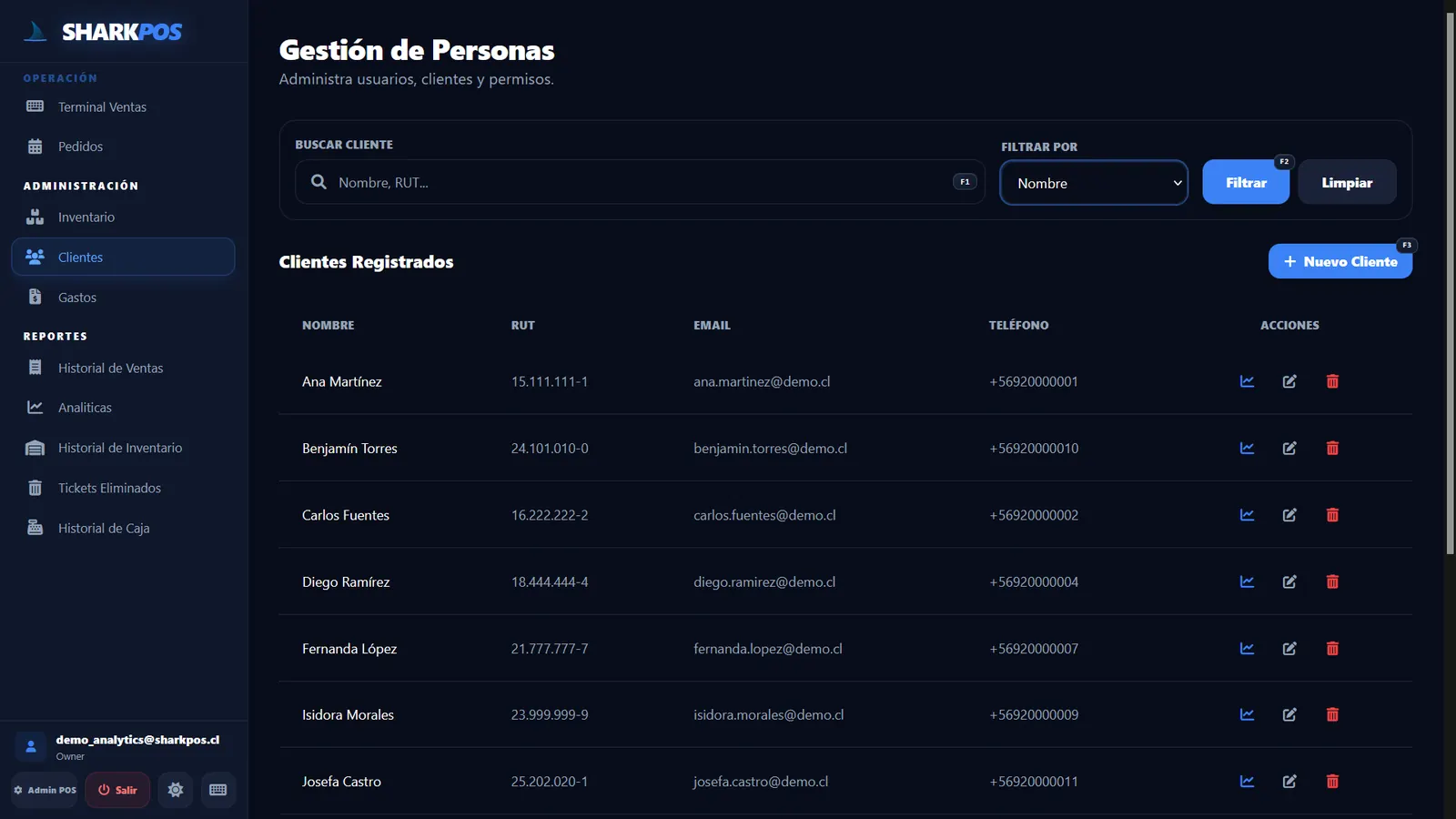Delete the Ana Martínez client
This screenshot has width=1456, height=819.
[1332, 381]
